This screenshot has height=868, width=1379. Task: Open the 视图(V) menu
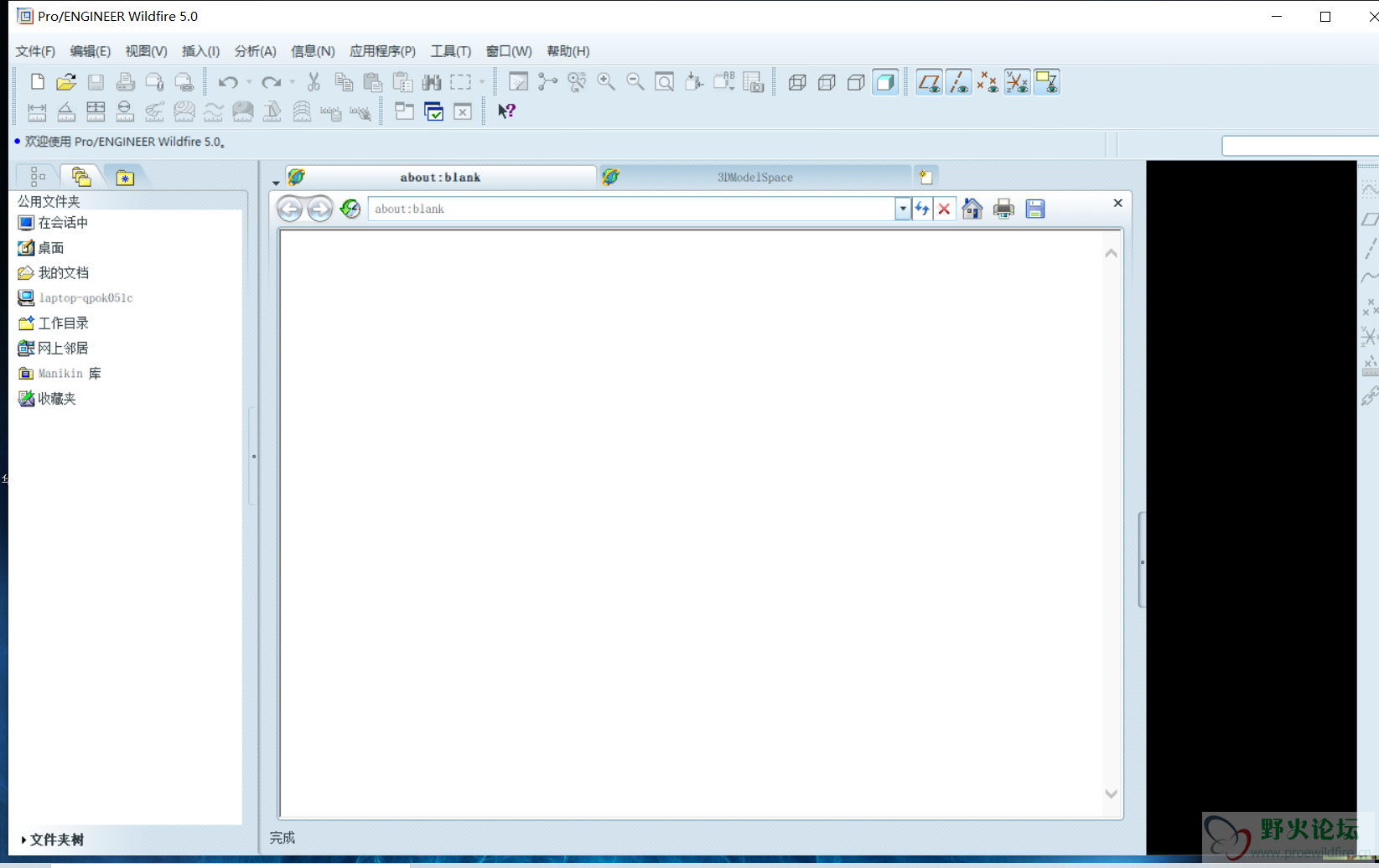[146, 51]
